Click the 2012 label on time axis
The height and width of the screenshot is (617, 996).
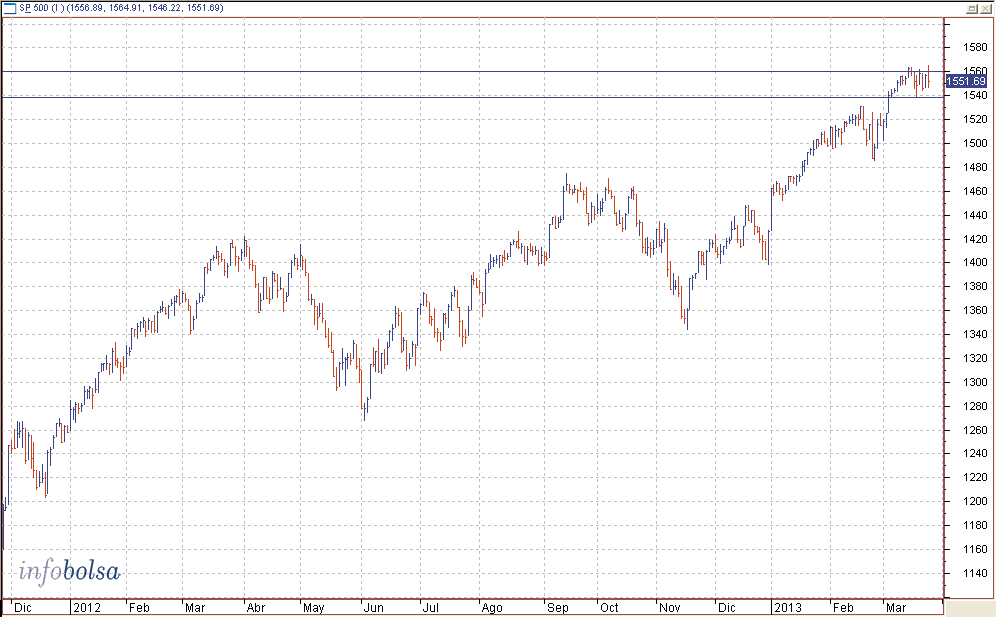click(x=86, y=607)
